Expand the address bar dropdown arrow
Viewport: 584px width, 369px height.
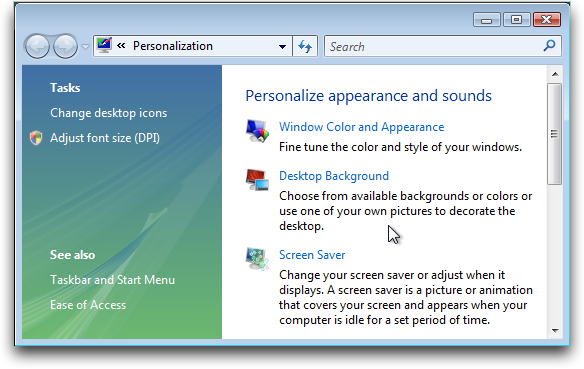click(282, 47)
